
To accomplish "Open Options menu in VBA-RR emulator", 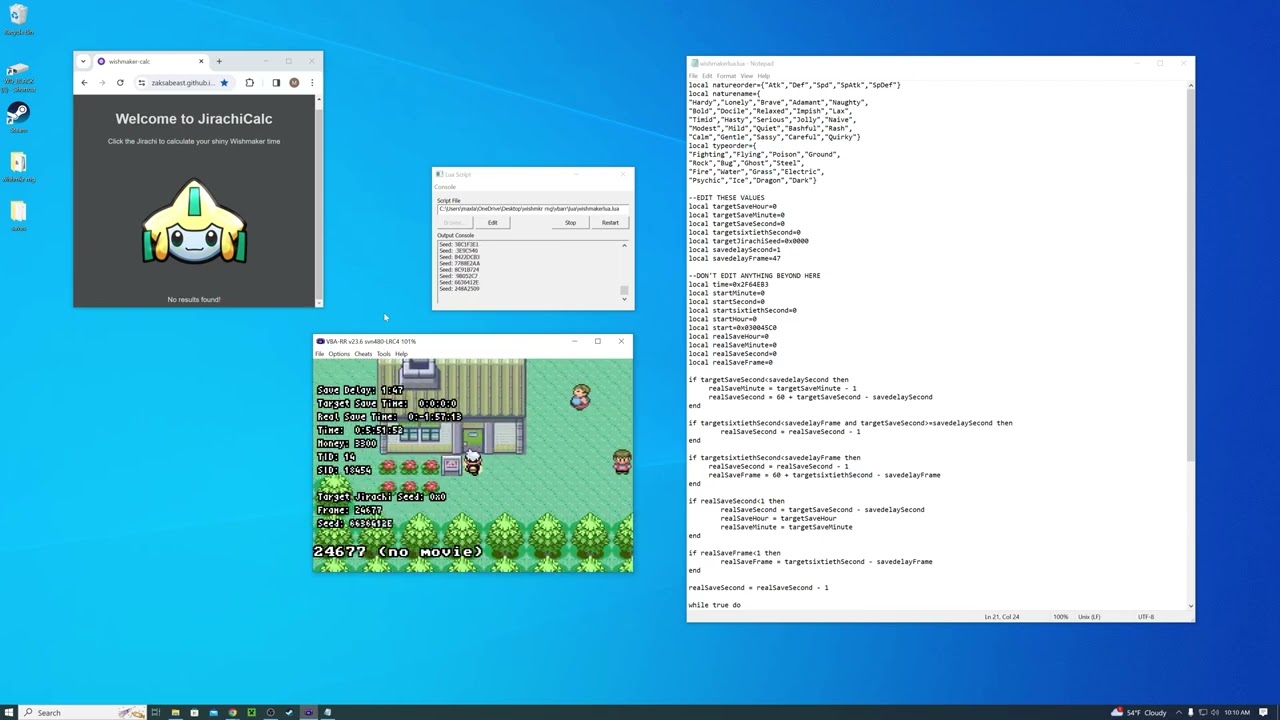I will click(339, 354).
